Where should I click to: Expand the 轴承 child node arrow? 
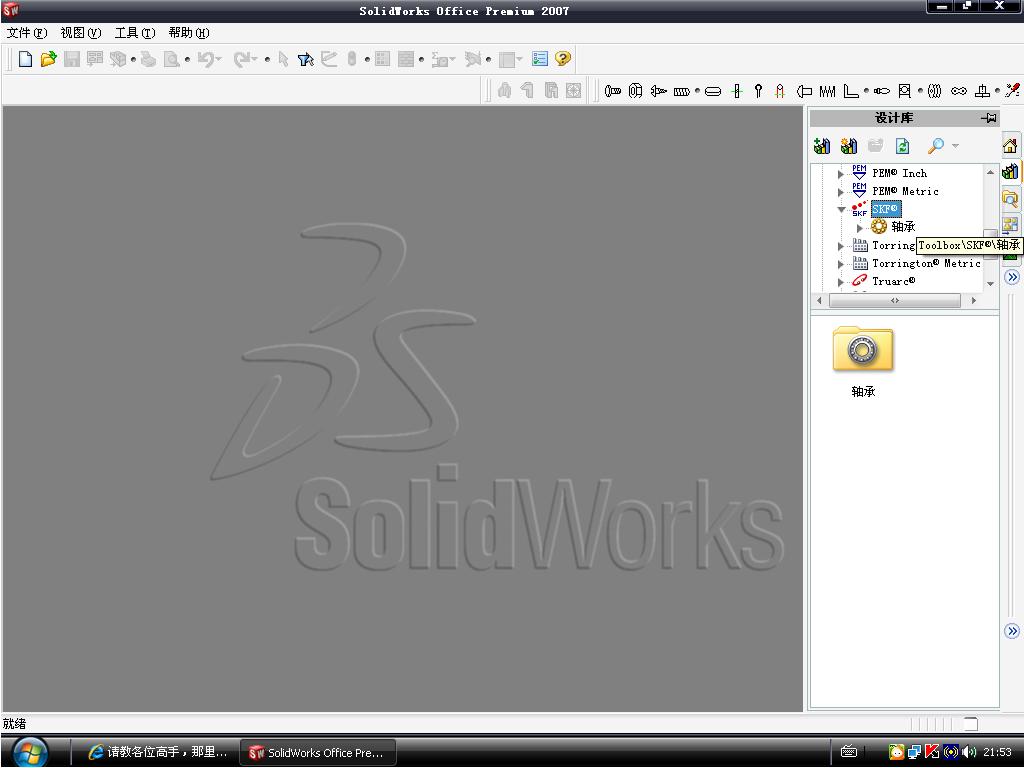[x=859, y=228]
